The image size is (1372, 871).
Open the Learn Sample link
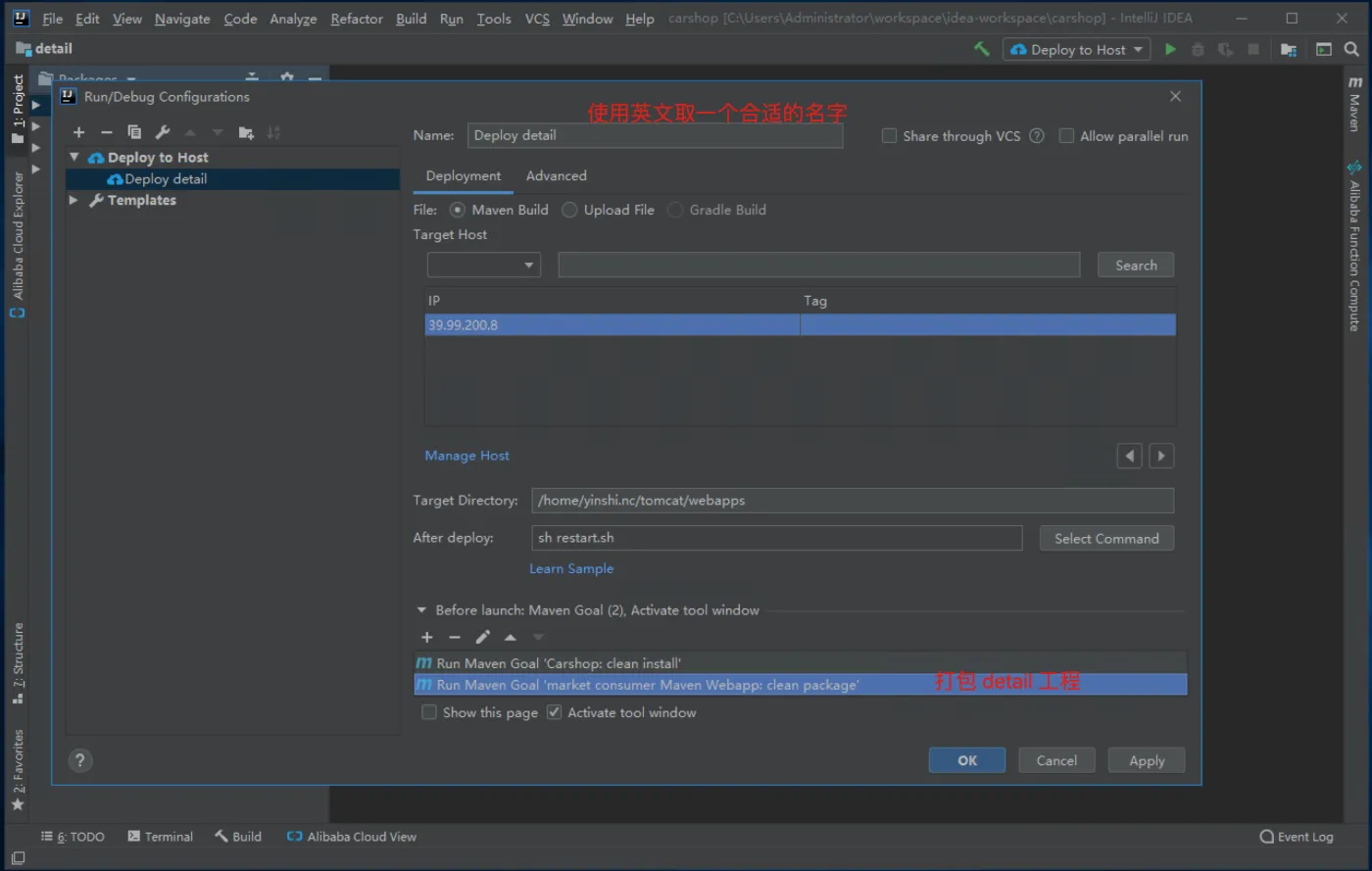571,568
